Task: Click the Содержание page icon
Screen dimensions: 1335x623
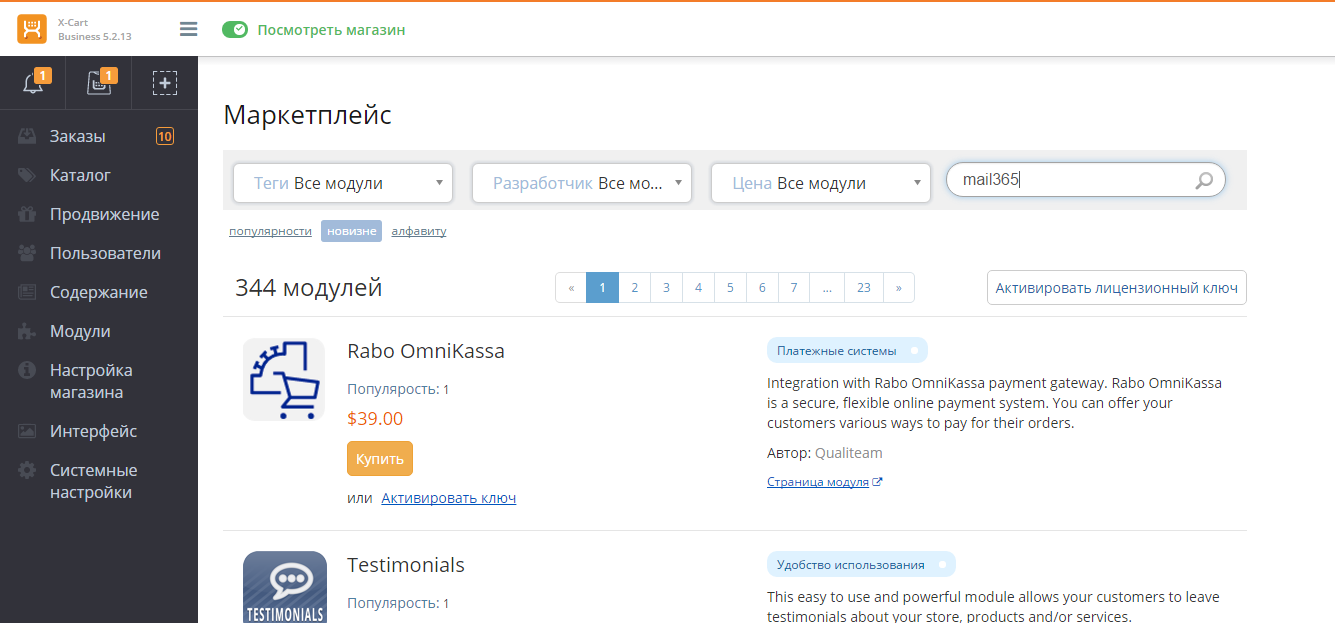Action: pos(27,292)
